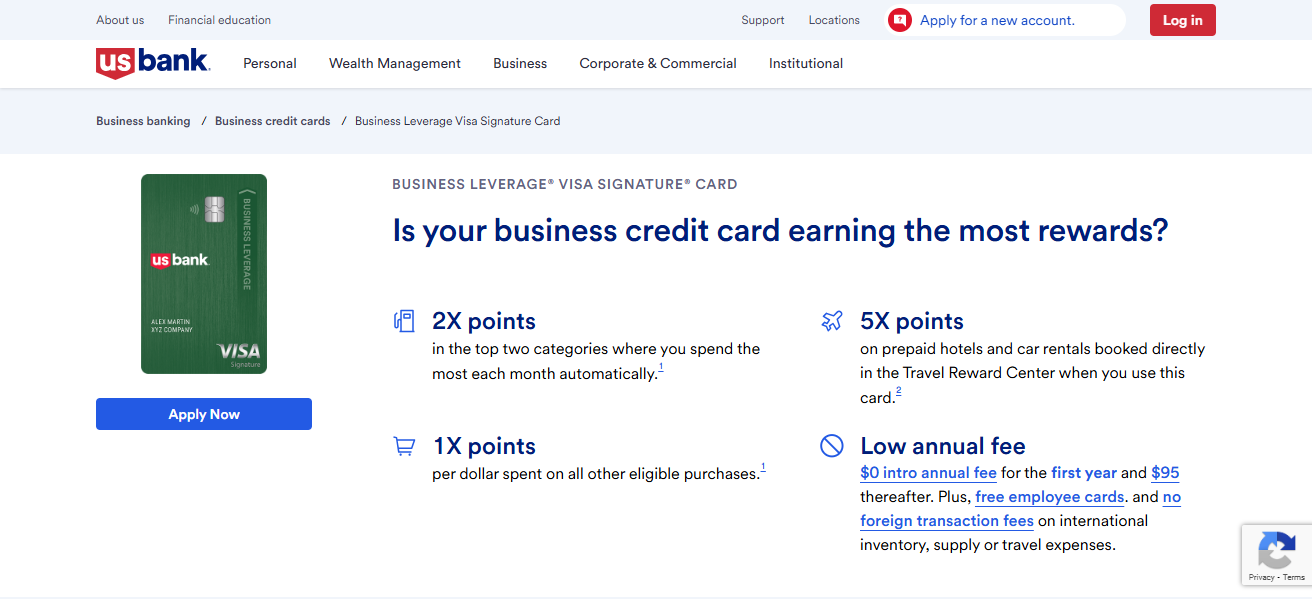Click the '1X points' heading

click(x=484, y=446)
